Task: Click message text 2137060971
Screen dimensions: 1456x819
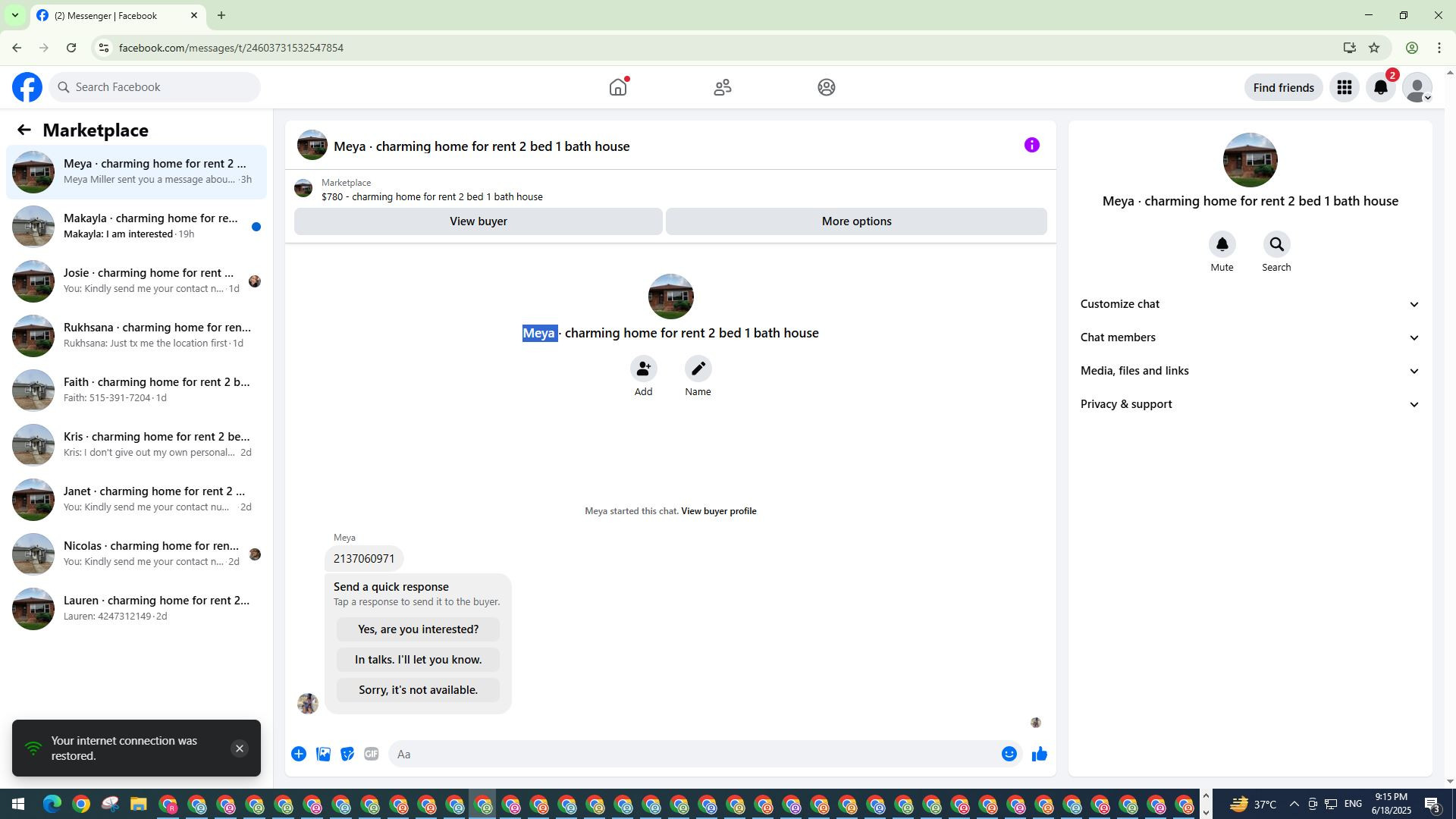Action: coord(364,559)
